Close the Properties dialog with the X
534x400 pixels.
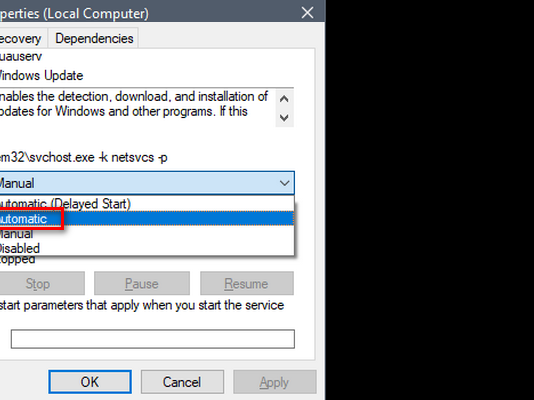click(307, 13)
